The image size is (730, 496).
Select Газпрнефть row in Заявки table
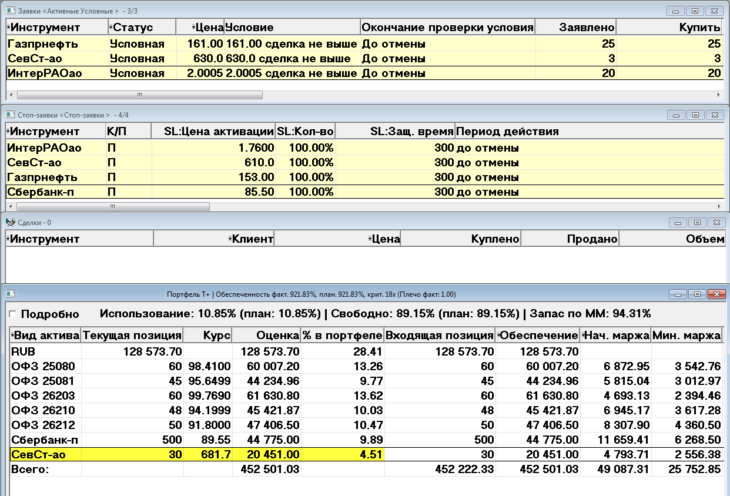tap(365, 44)
